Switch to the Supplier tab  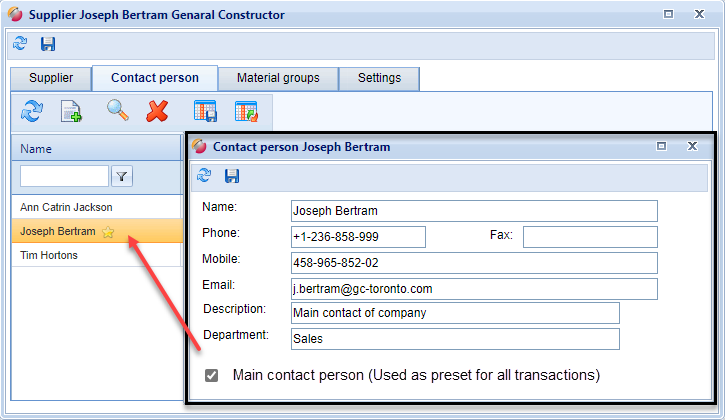51,78
